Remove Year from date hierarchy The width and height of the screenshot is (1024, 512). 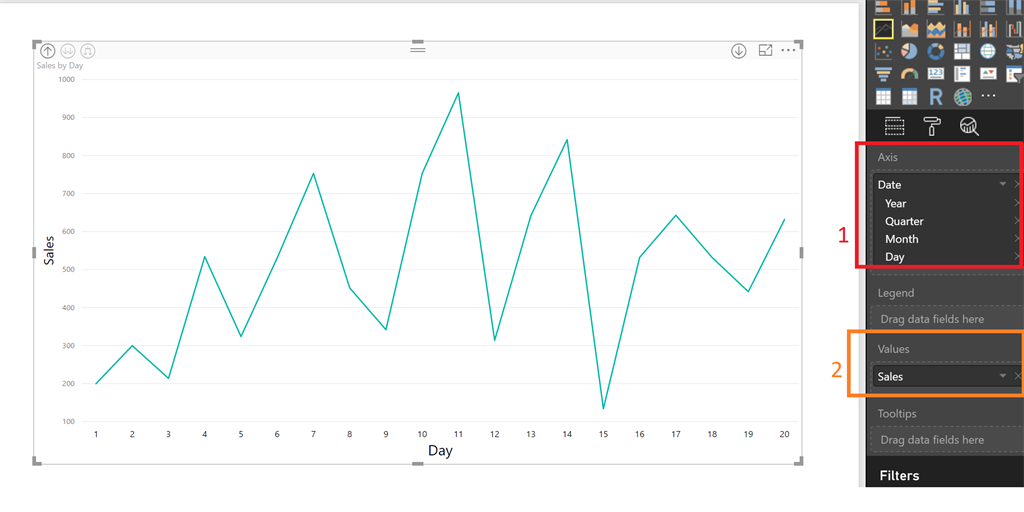pos(1017,203)
